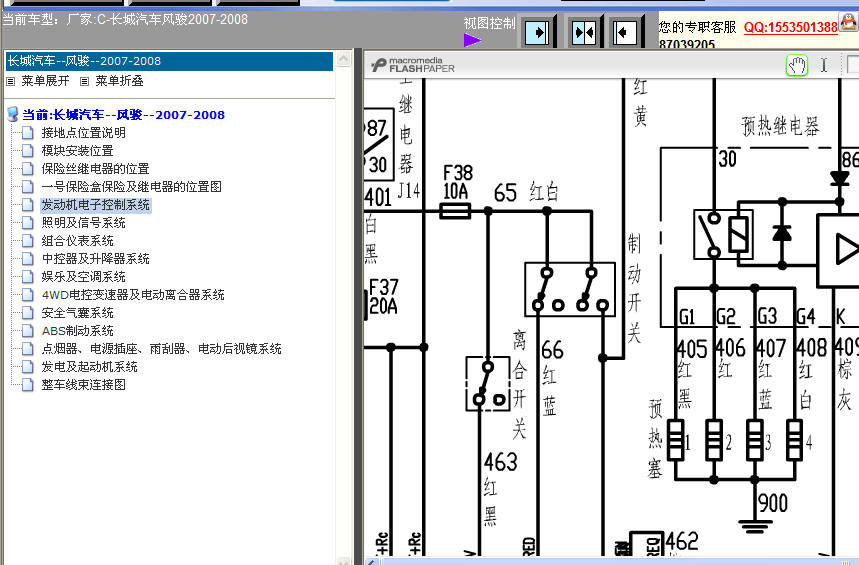Click the page icon beside 照明及信号系统
The height and width of the screenshot is (565, 859).
pyautogui.click(x=28, y=222)
